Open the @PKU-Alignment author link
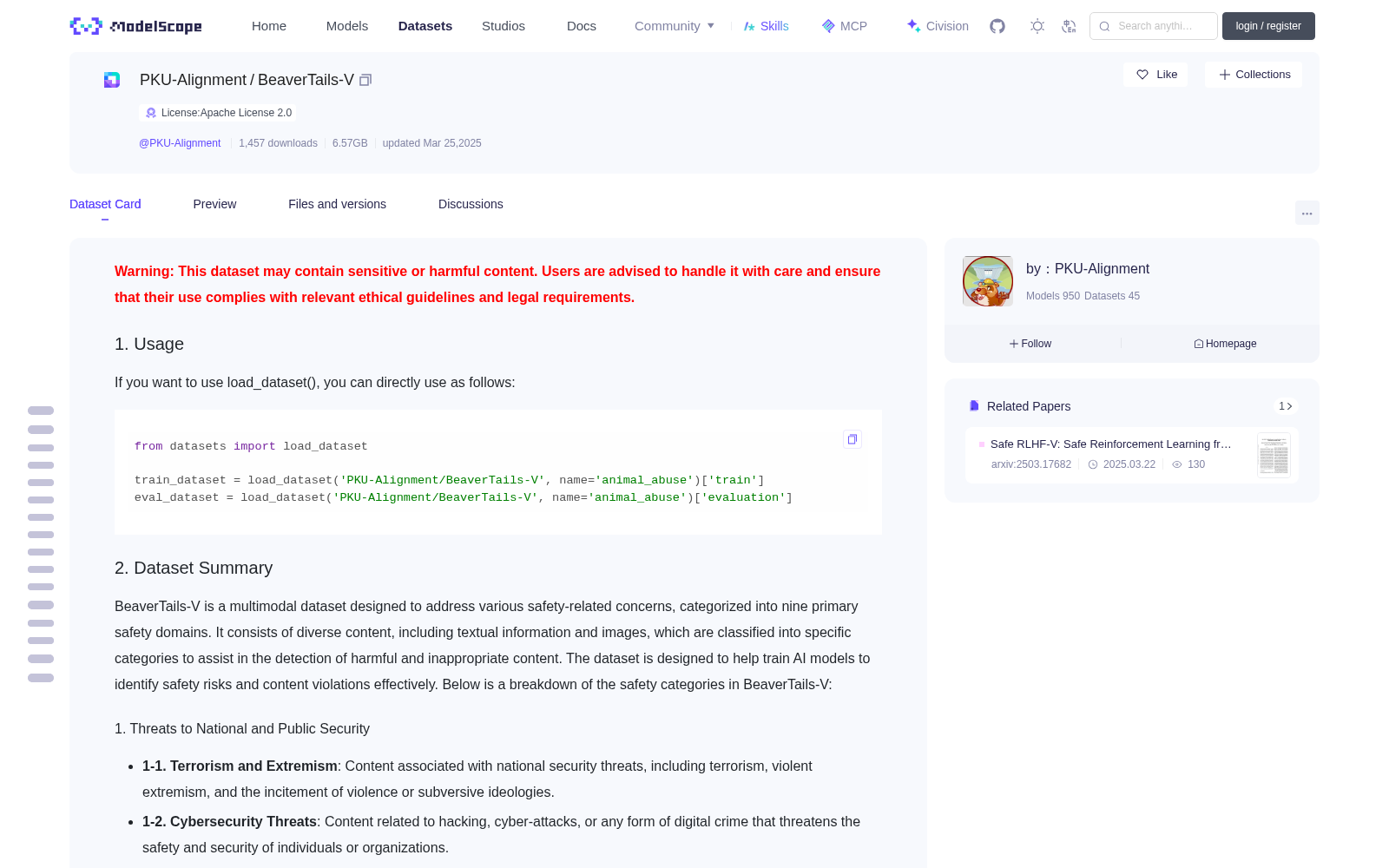Image resolution: width=1389 pixels, height=868 pixels. (x=180, y=143)
